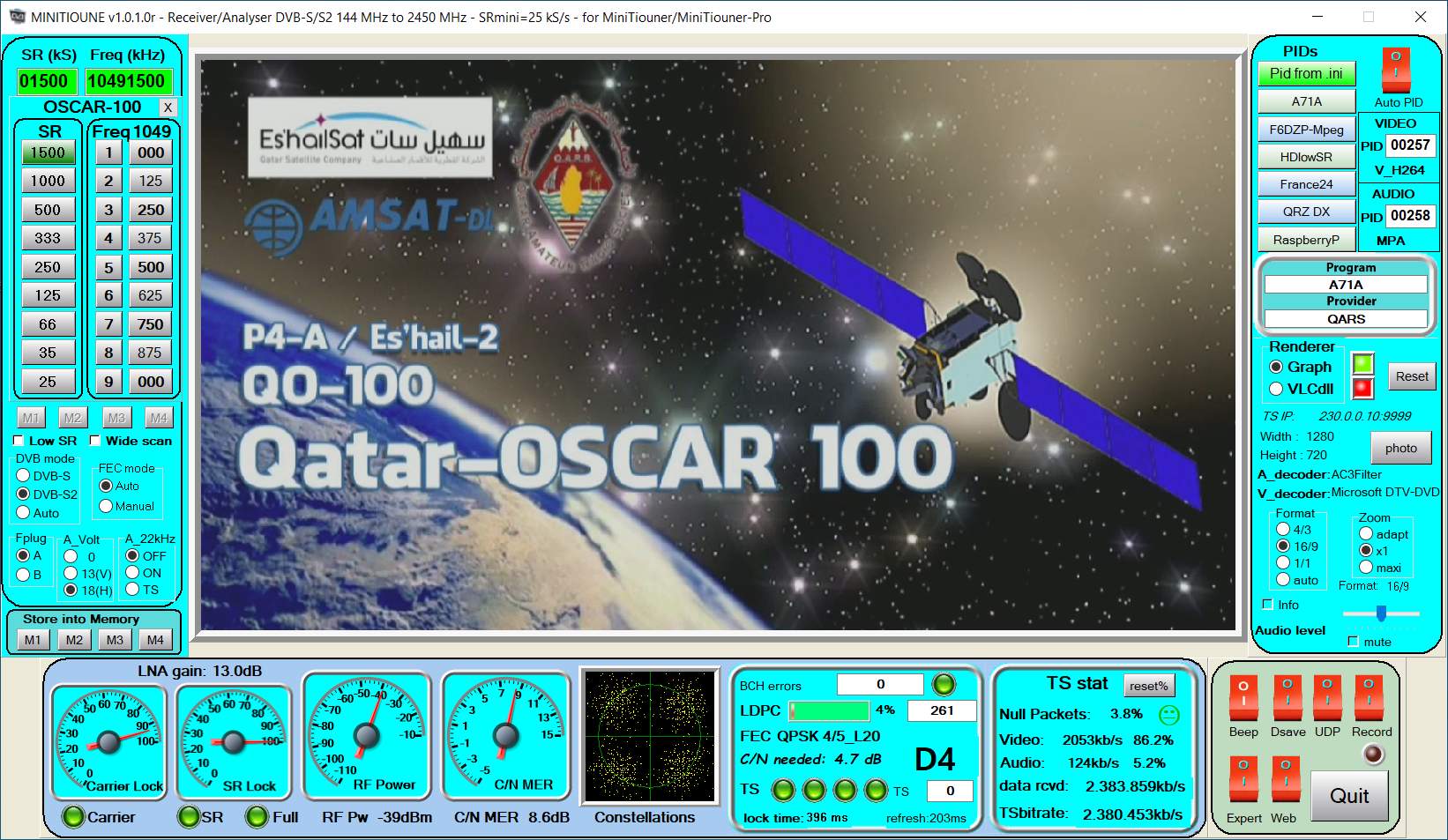Toggle the UDP rocker switch
Image resolution: width=1448 pixels, height=840 pixels.
tap(1327, 697)
